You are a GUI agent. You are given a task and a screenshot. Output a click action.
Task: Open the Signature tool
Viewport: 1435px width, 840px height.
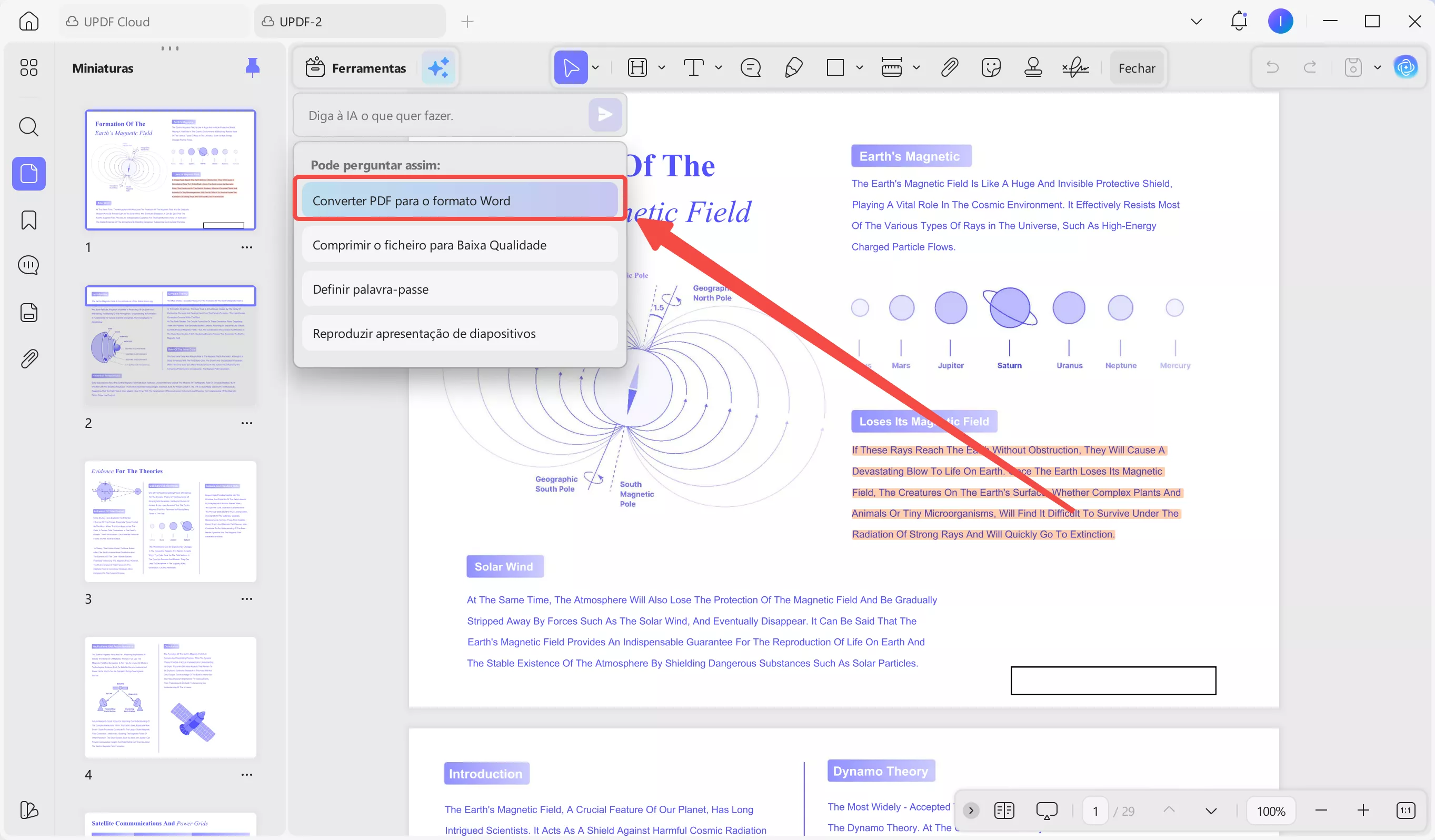[x=1075, y=67]
